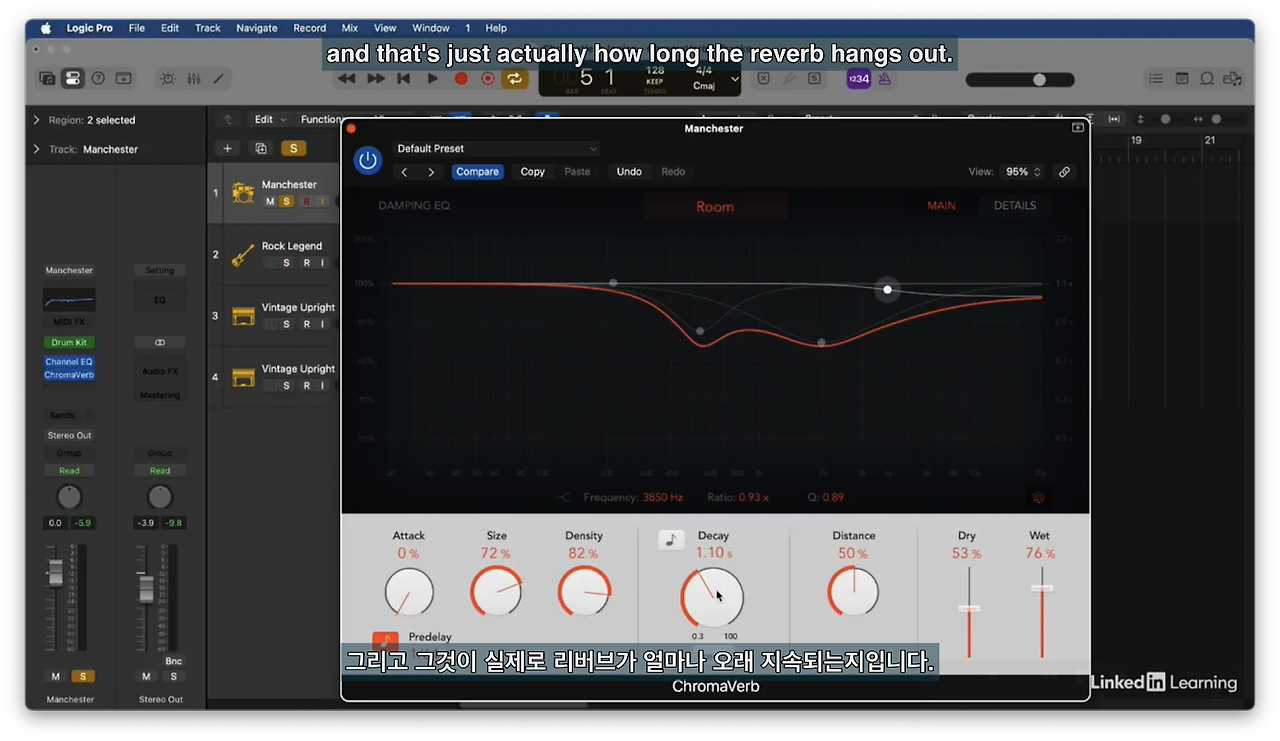Toggle the yellow Cycle button

(x=515, y=78)
